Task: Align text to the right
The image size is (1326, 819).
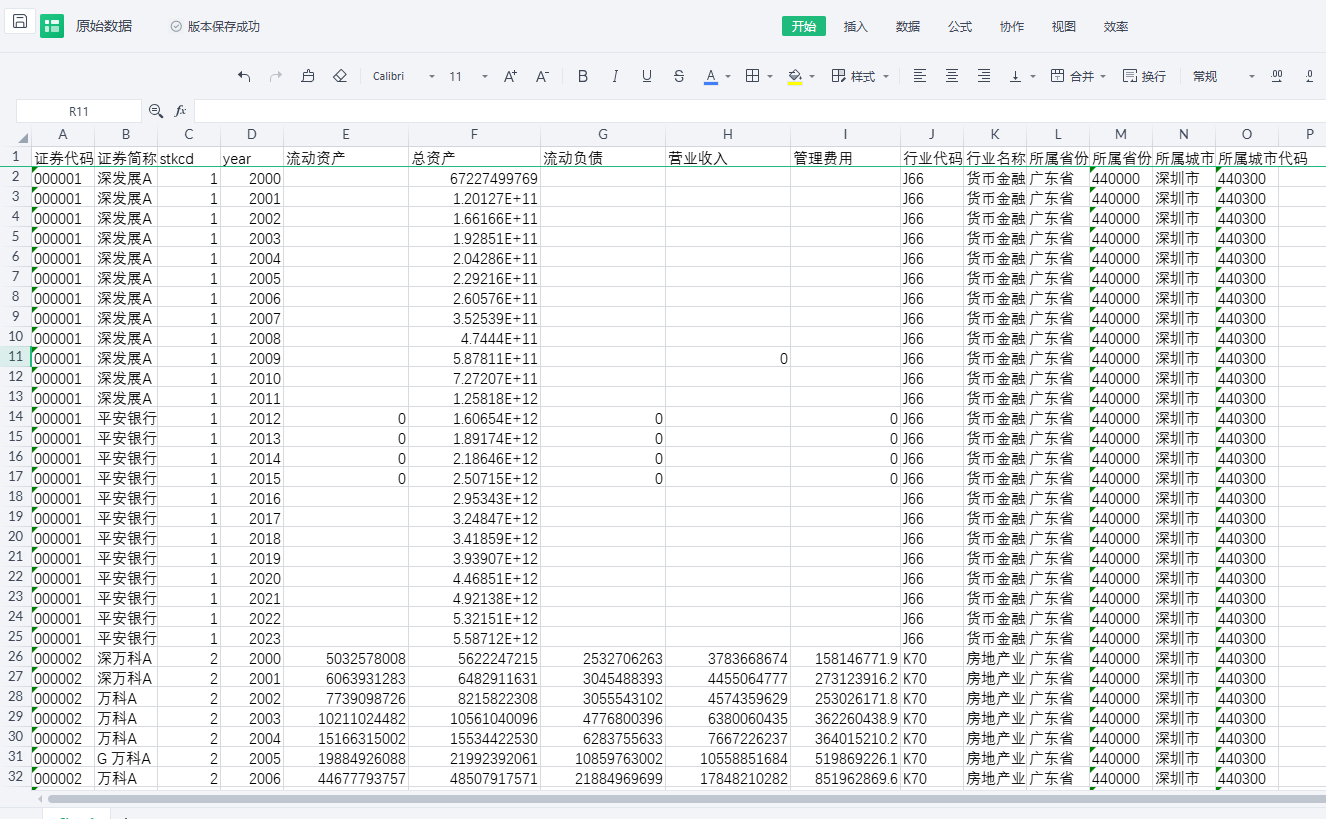Action: [x=984, y=76]
